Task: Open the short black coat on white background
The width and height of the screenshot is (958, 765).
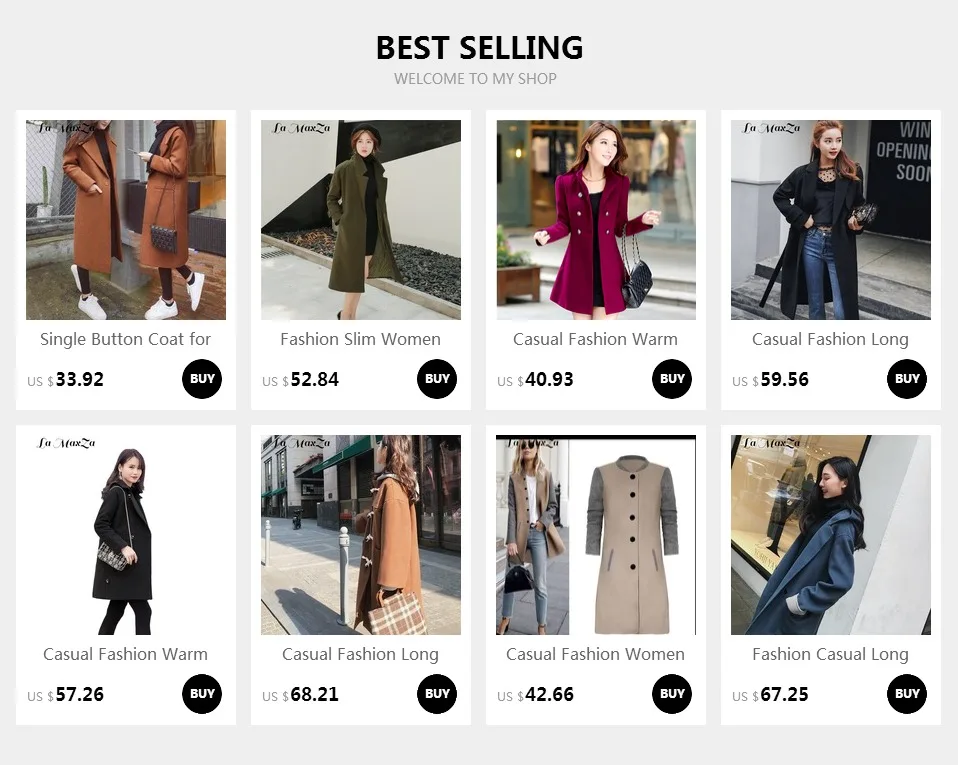Action: (126, 535)
